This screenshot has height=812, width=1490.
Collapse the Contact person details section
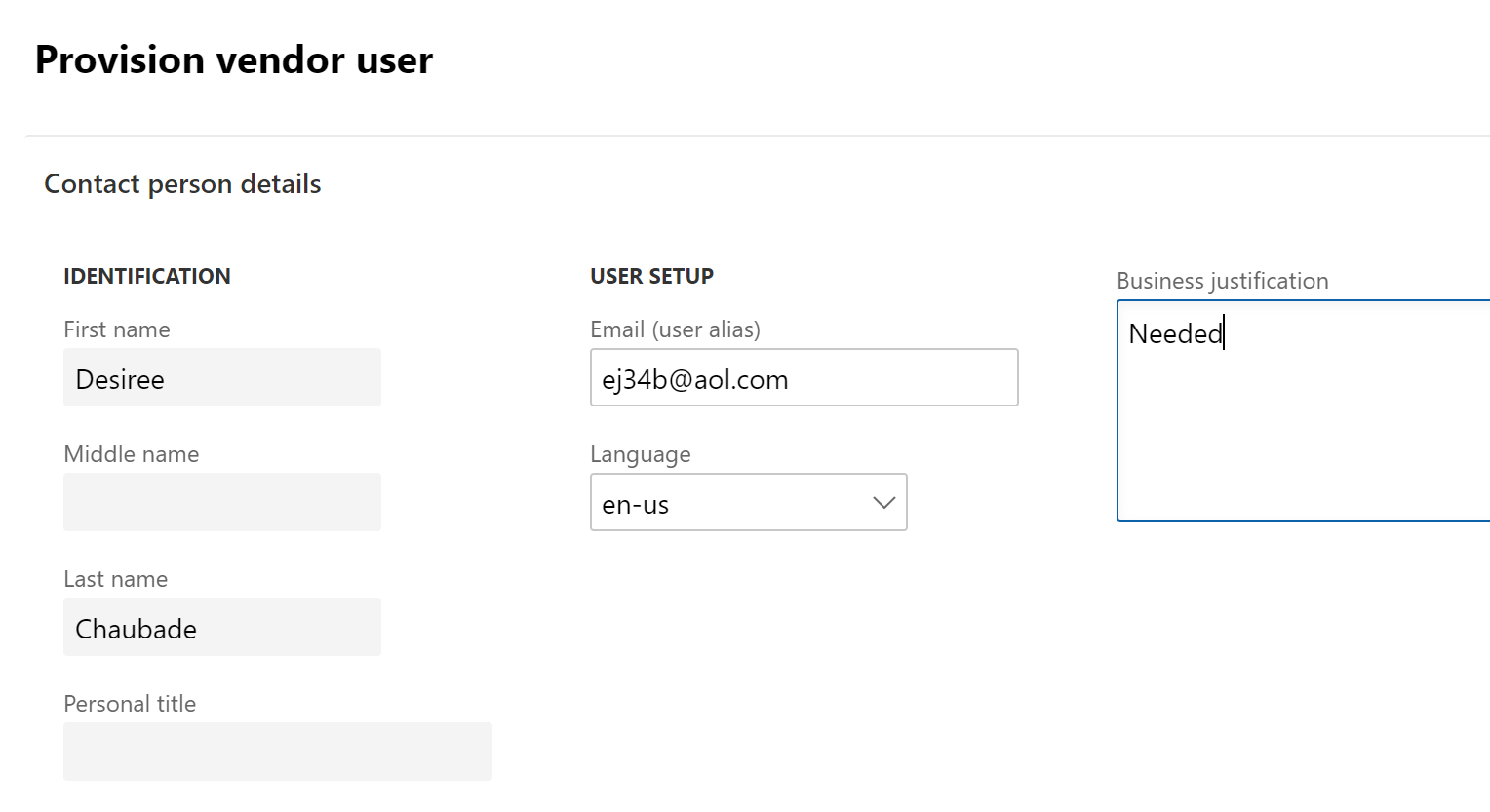point(182,184)
